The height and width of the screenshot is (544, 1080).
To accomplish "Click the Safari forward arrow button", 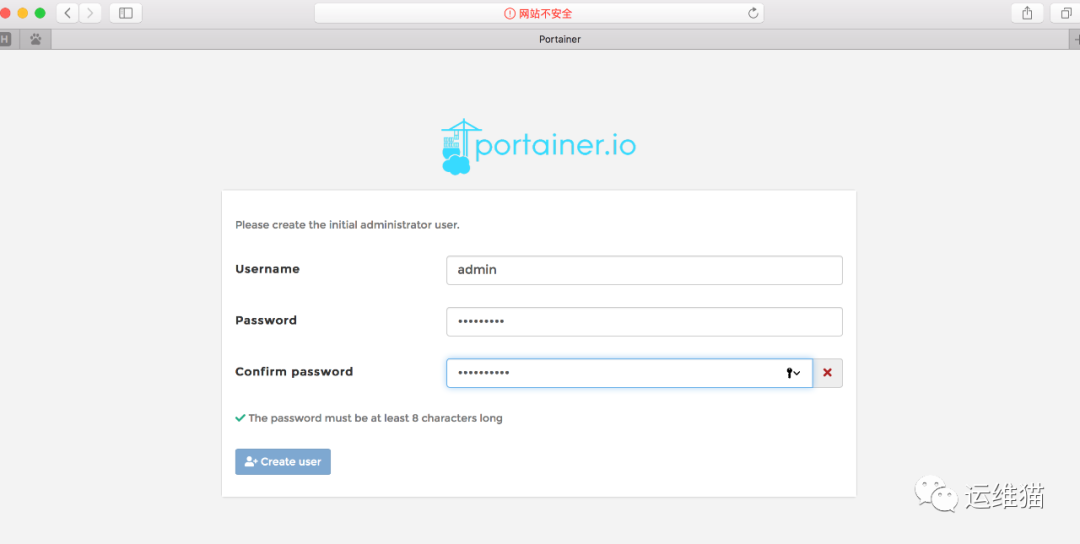I will pos(90,13).
